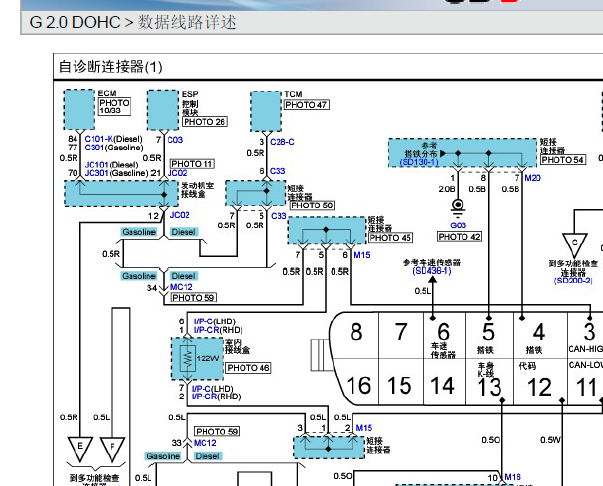This screenshot has height=486, width=603.
Task: Click the ground symbol above G03
Action: [x=458, y=209]
